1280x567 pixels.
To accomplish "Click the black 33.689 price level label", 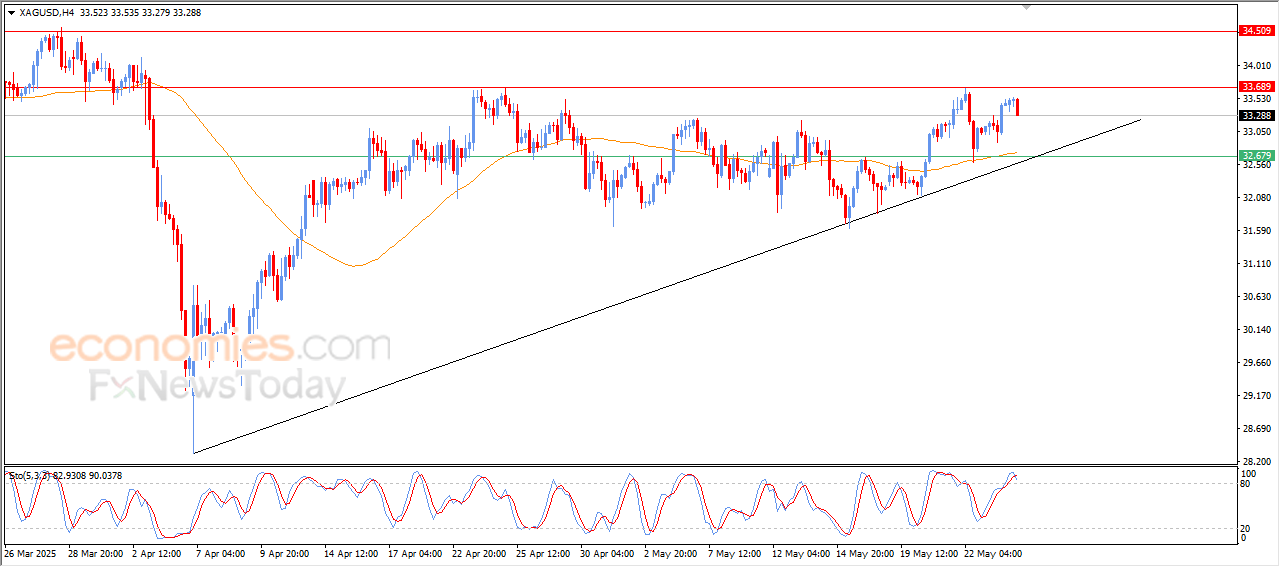I will [x=1255, y=87].
